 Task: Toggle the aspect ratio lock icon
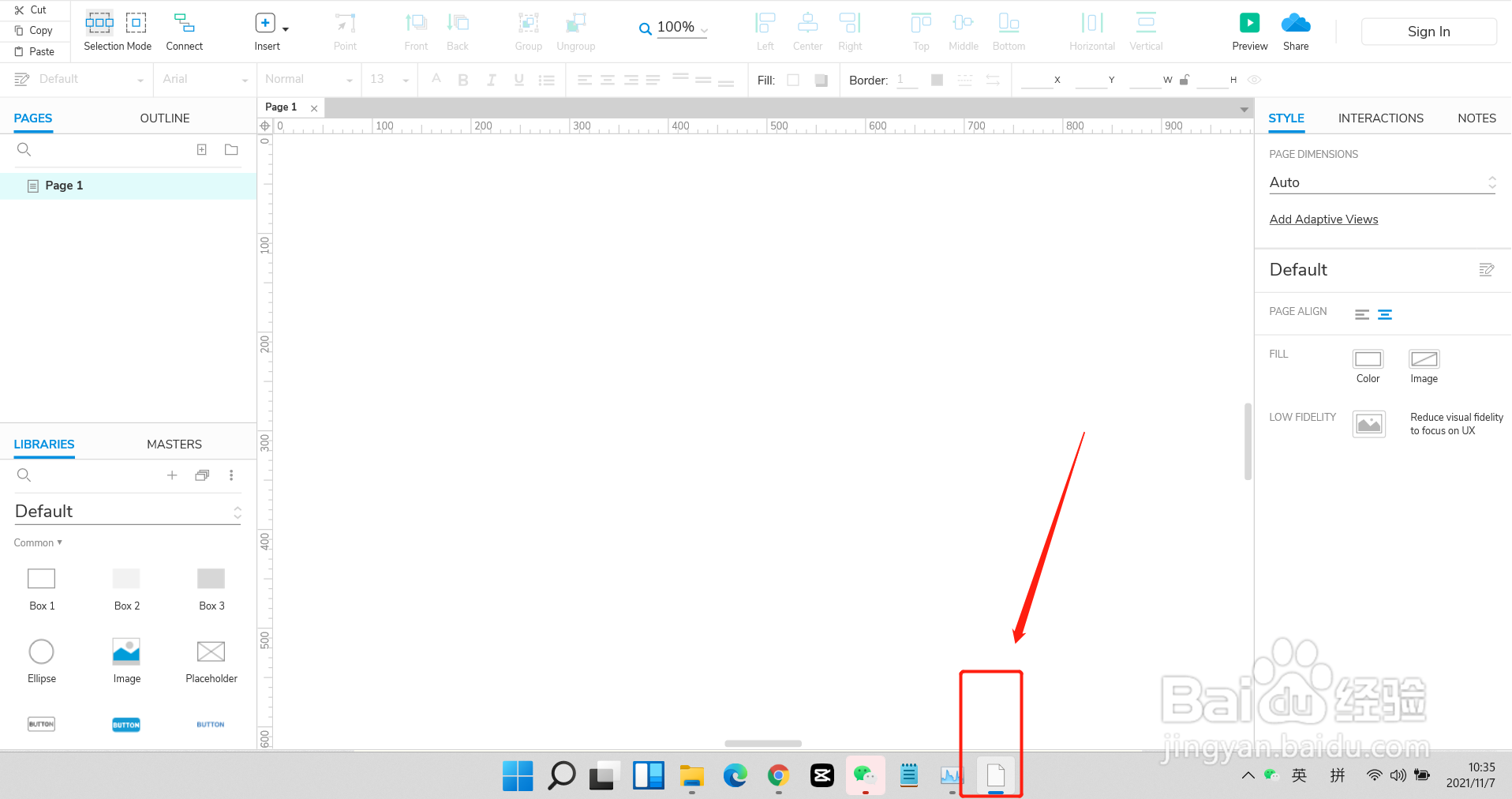(x=1185, y=80)
